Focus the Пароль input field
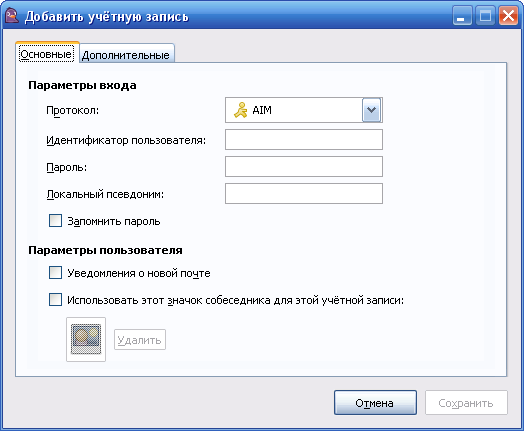Screen dimensions: 524x431 [x=304, y=167]
